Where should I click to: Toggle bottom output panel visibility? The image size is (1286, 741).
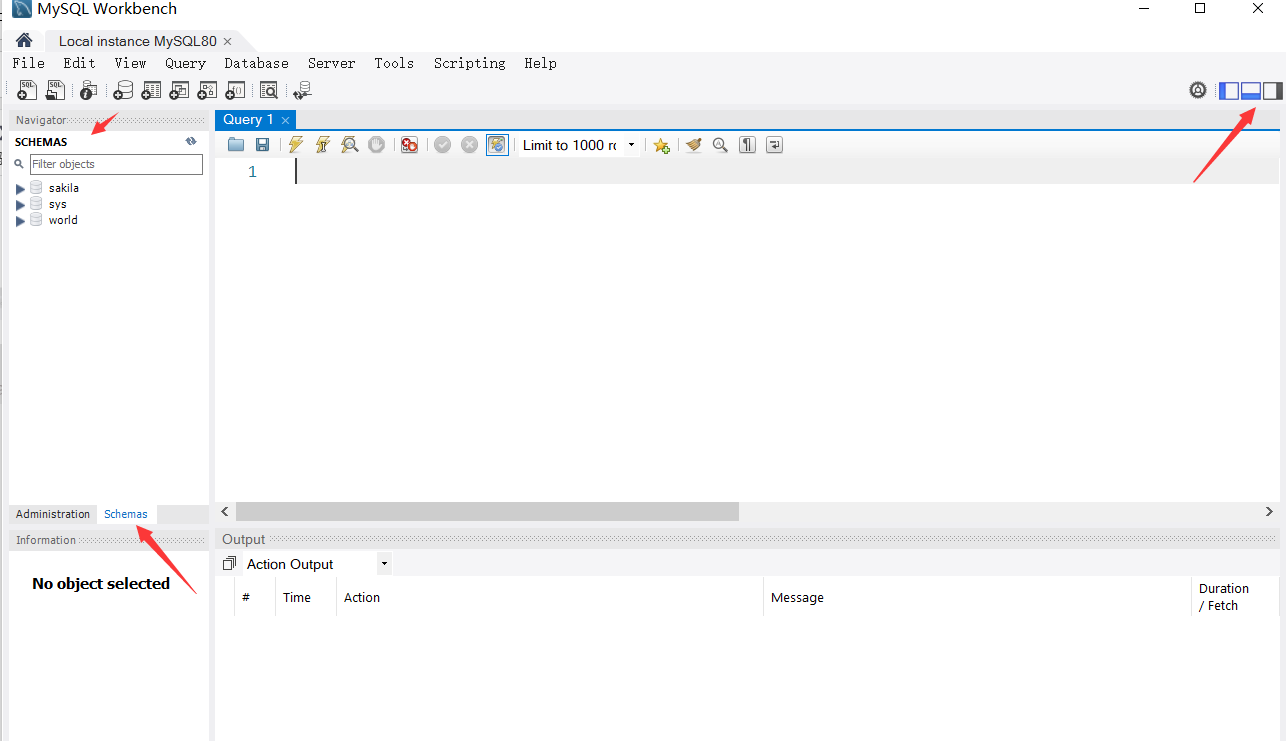click(x=1250, y=91)
